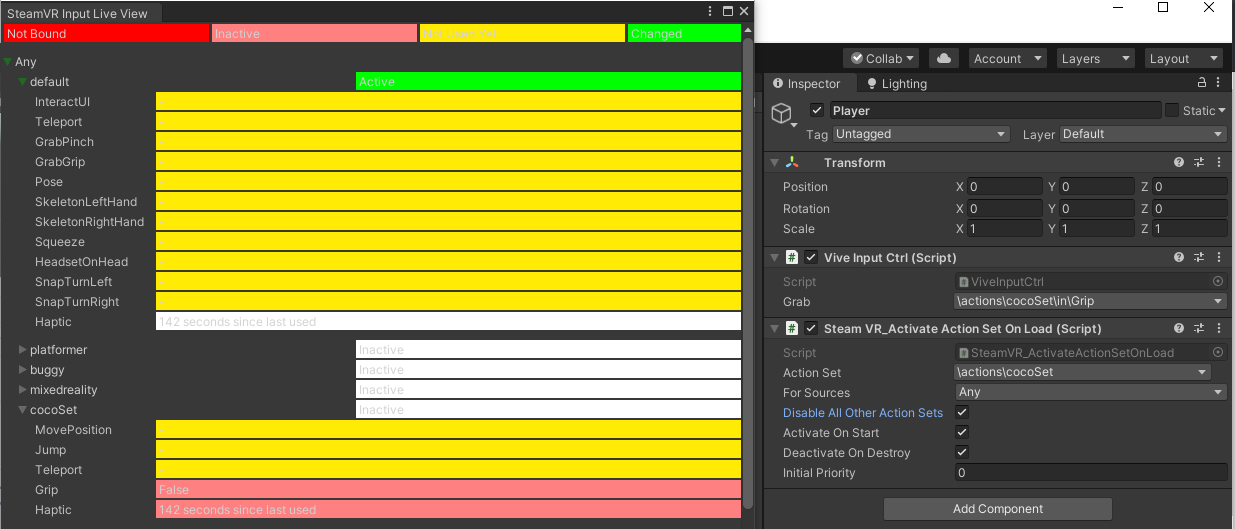Click the Player name field
The height and width of the screenshot is (529, 1235).
pos(995,110)
